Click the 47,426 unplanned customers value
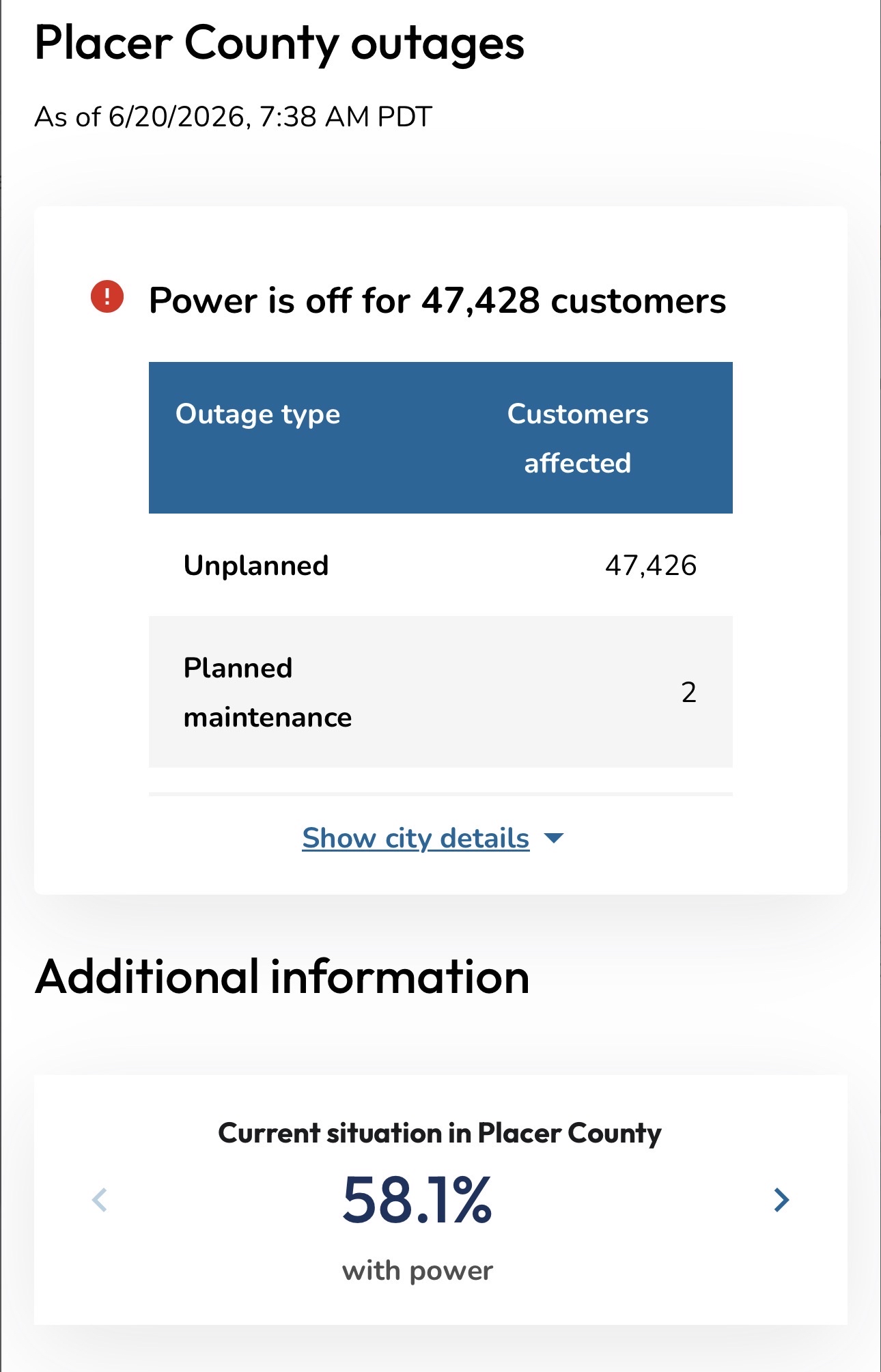 click(x=651, y=565)
